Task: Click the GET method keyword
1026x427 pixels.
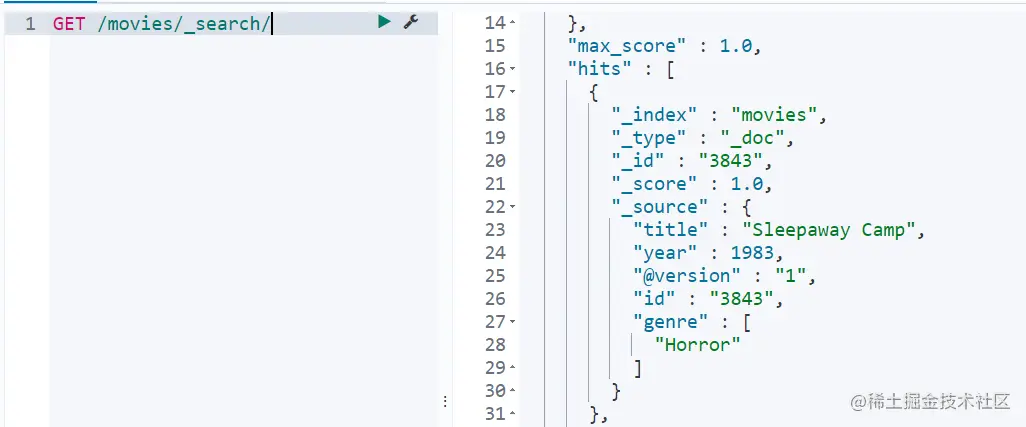Action: (69, 24)
